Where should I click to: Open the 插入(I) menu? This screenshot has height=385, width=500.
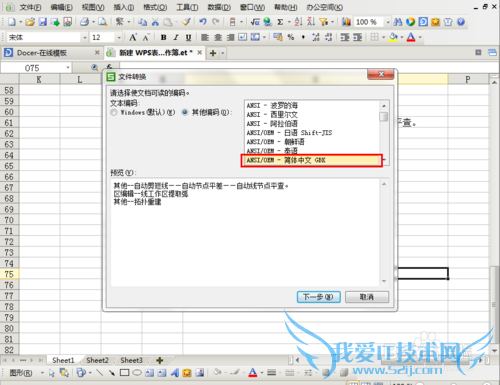point(124,7)
